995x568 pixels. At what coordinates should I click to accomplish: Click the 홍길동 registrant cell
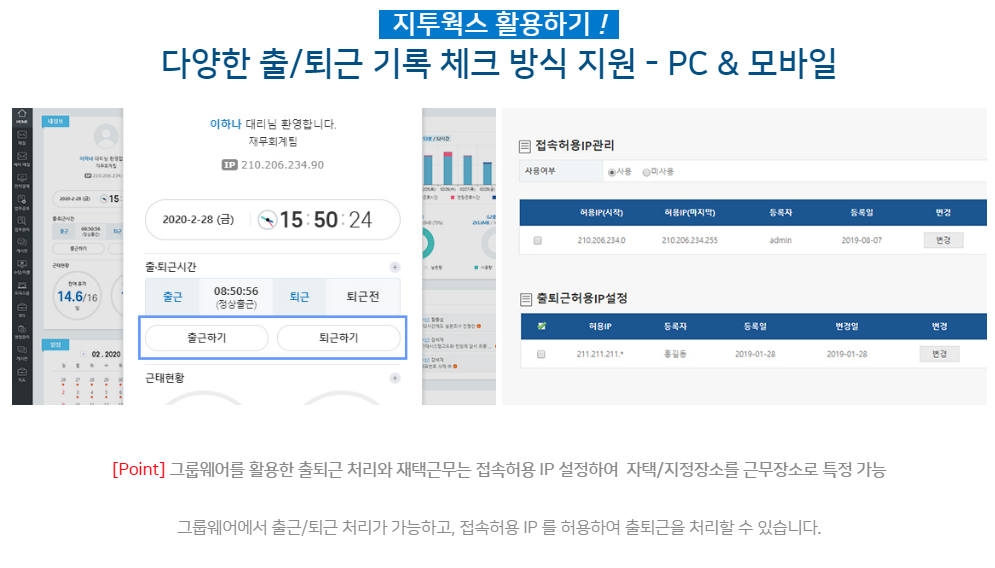tap(675, 354)
